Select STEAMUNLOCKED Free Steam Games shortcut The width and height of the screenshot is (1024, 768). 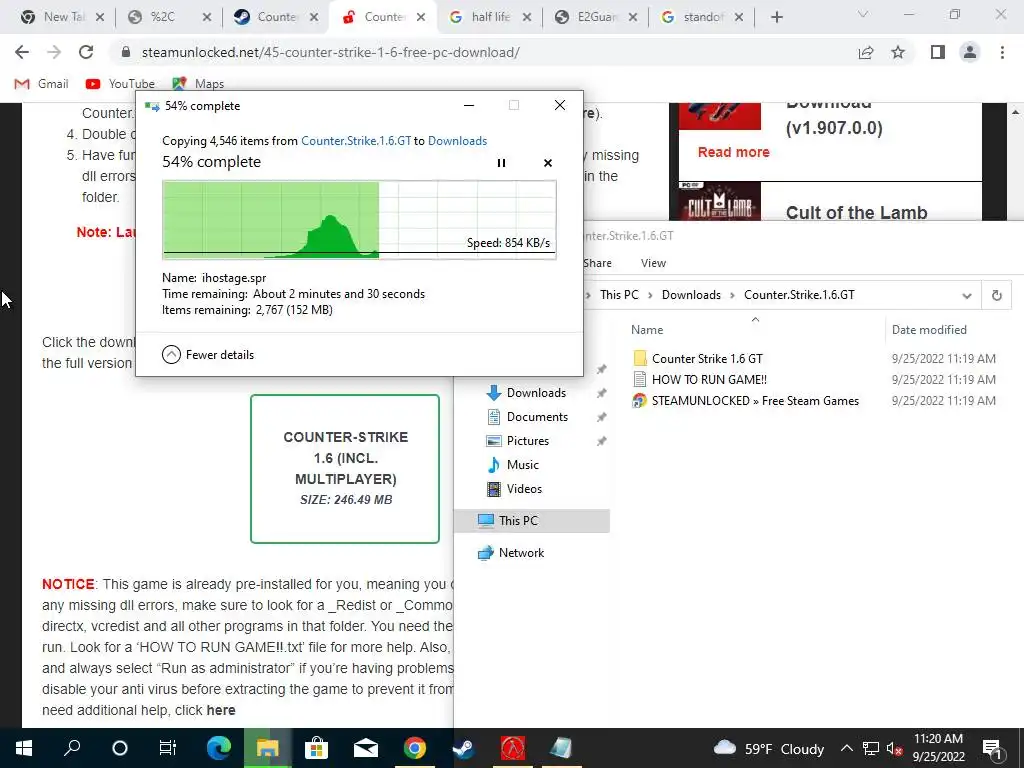click(x=754, y=400)
